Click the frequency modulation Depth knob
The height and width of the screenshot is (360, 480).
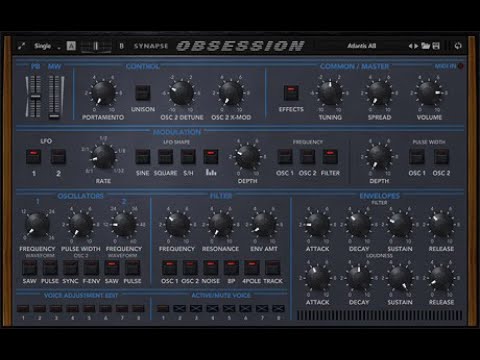[x=247, y=157]
